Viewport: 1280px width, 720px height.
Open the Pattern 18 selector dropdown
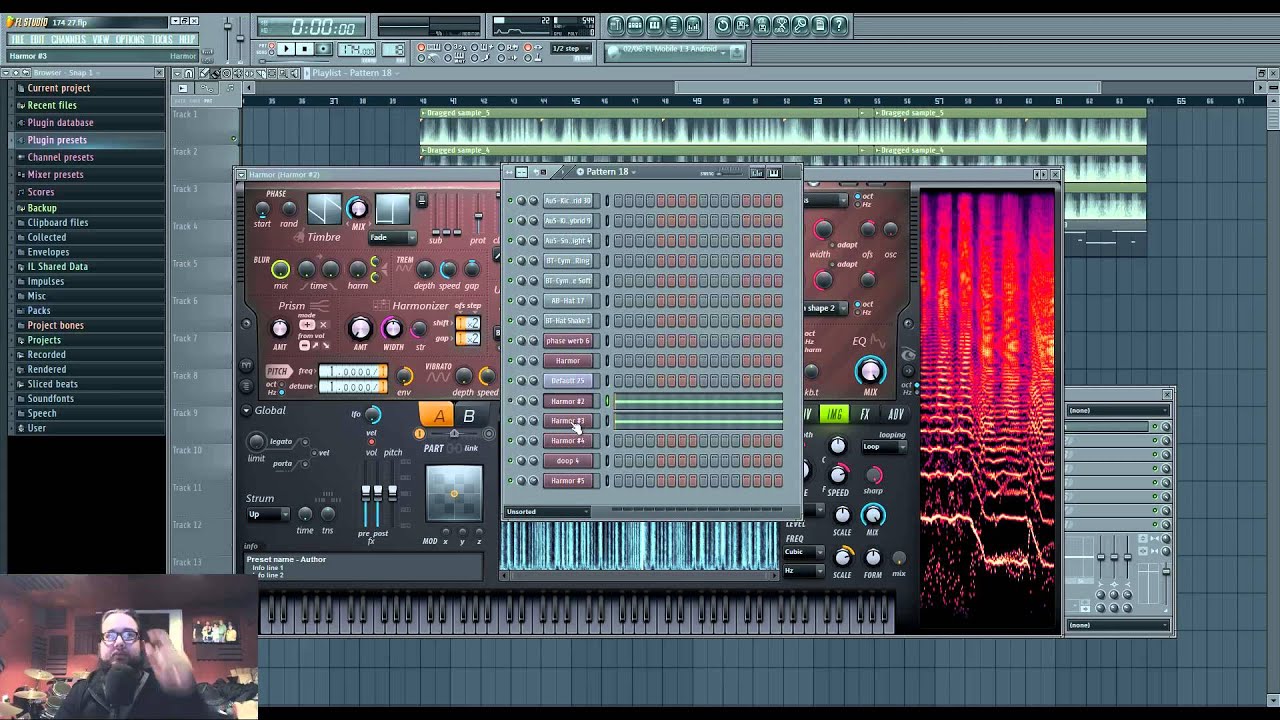[x=606, y=172]
